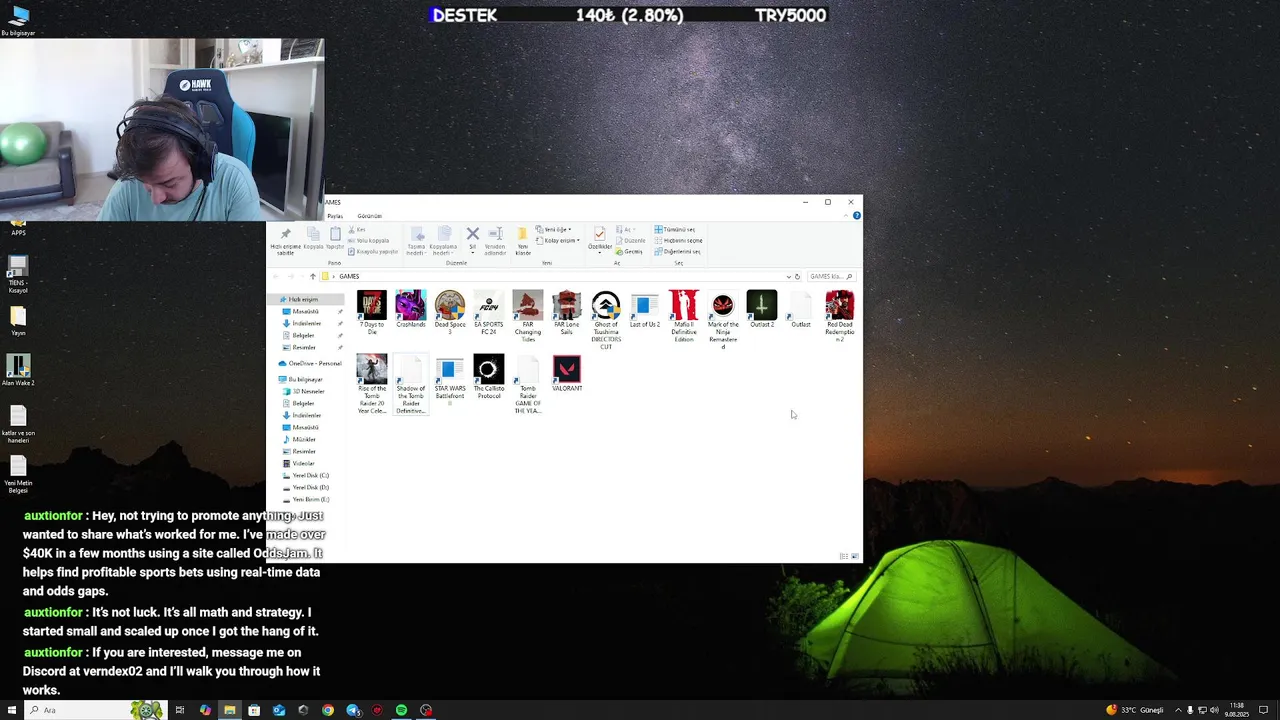Select Shadow of the Tomb Raider shortcut
The height and width of the screenshot is (720, 1280).
point(410,383)
